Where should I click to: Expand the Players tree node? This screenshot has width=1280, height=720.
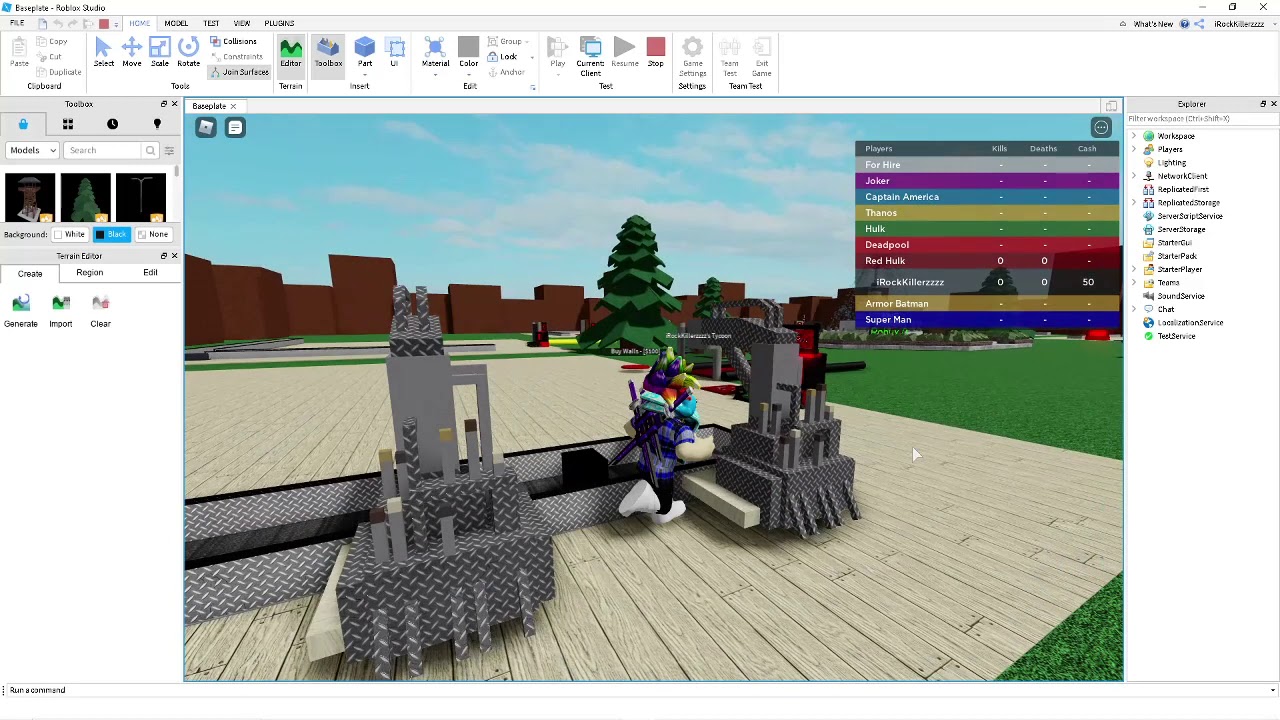[1134, 150]
